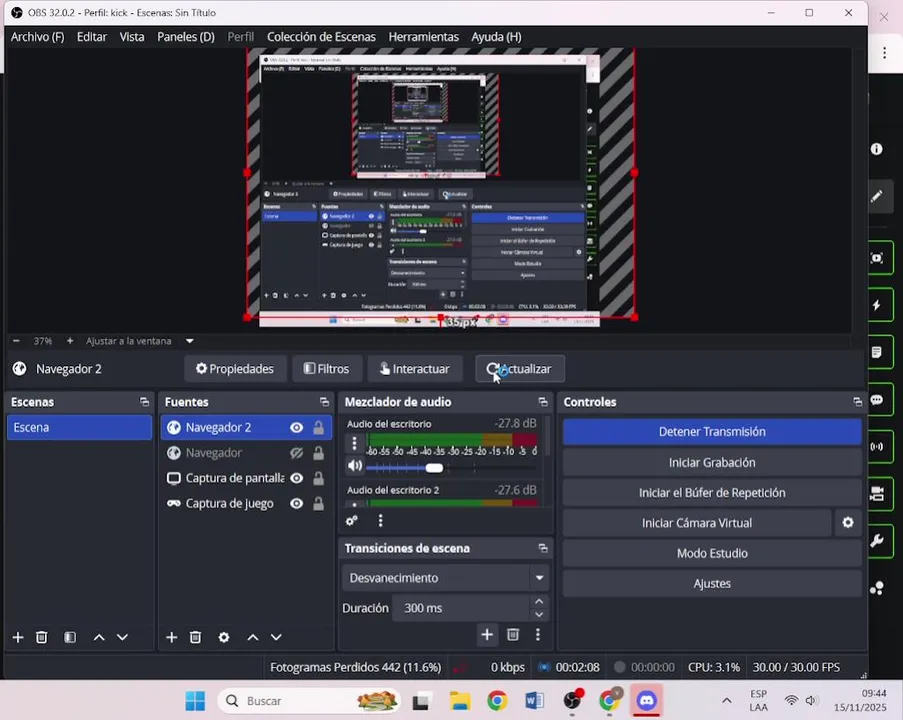
Task: Move scene down arrow in Escenas
Action: [122, 637]
